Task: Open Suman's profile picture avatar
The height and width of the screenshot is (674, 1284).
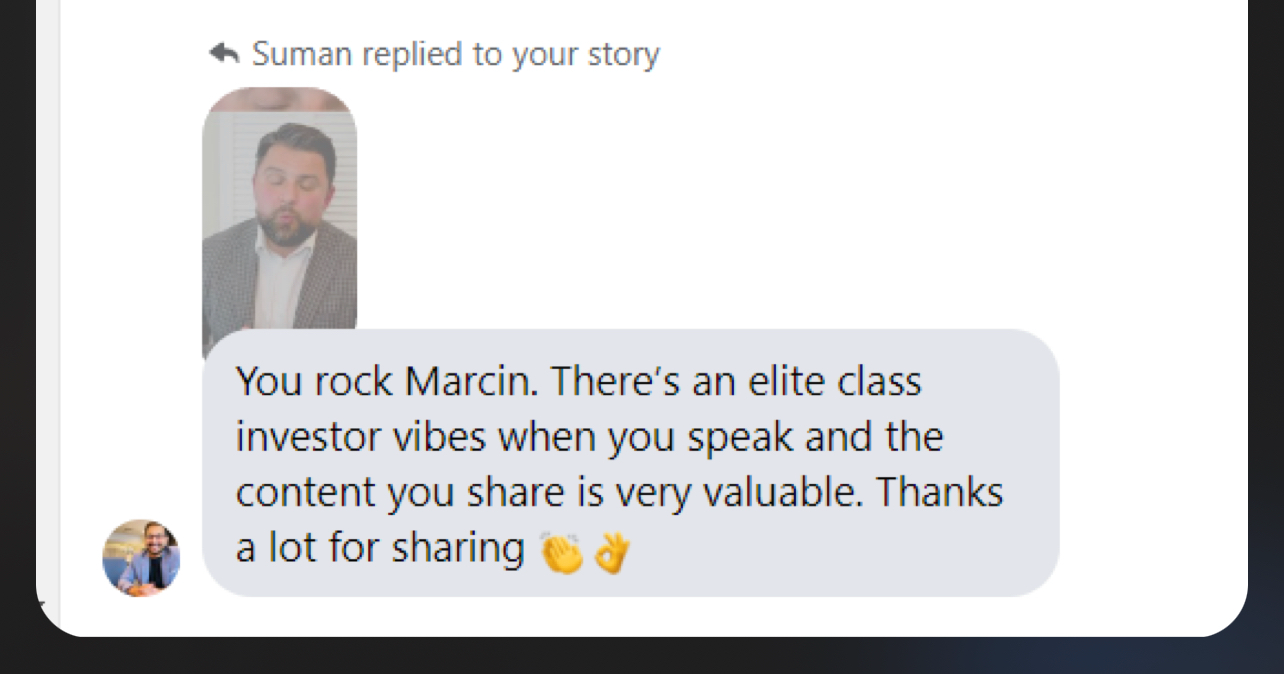Action: [141, 558]
